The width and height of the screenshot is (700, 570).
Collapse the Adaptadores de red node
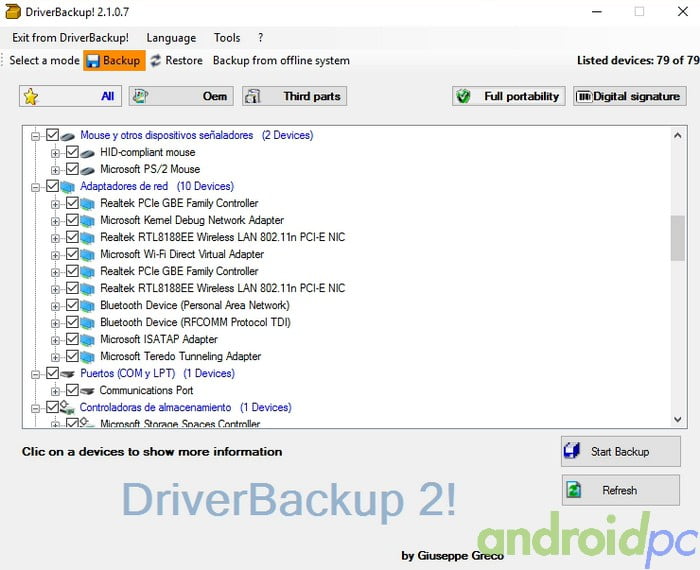[35, 187]
